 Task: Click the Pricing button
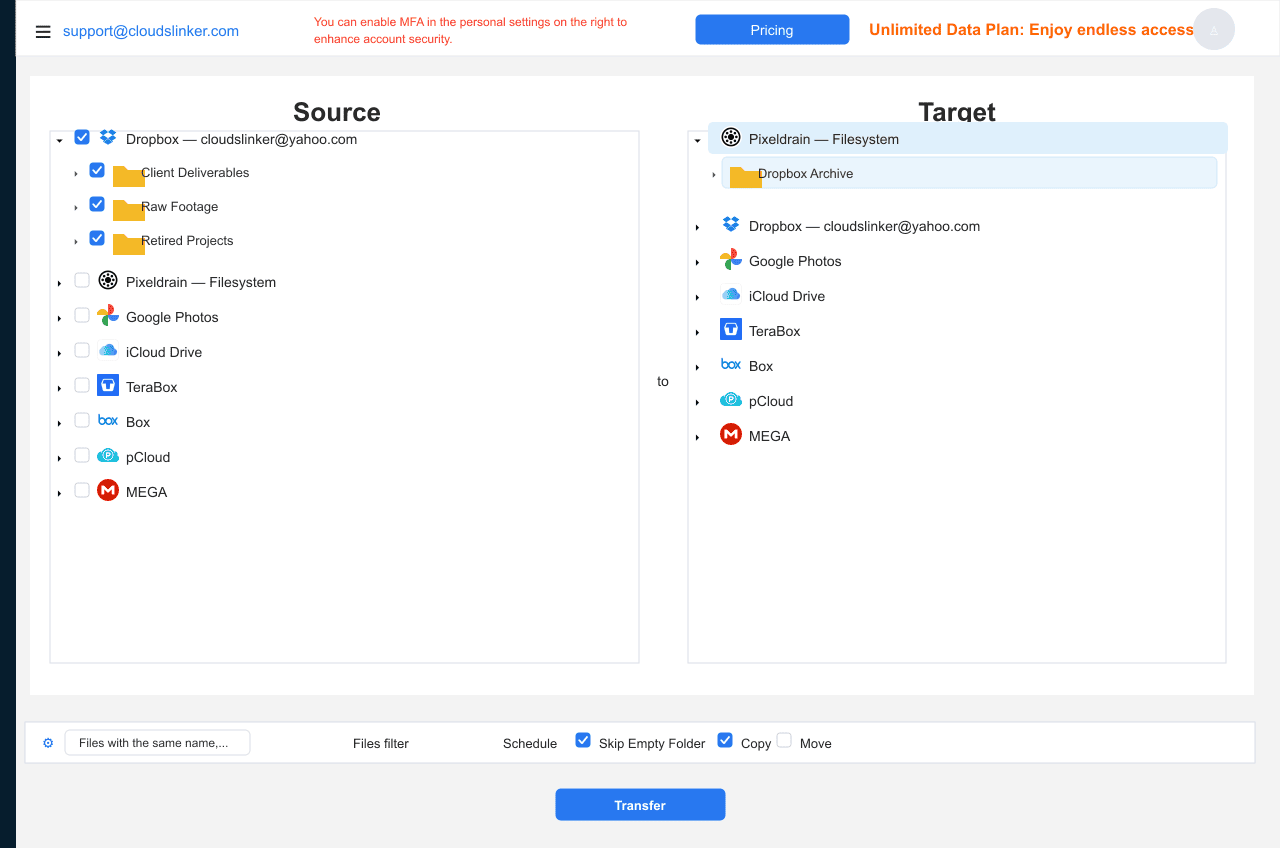click(x=772, y=30)
